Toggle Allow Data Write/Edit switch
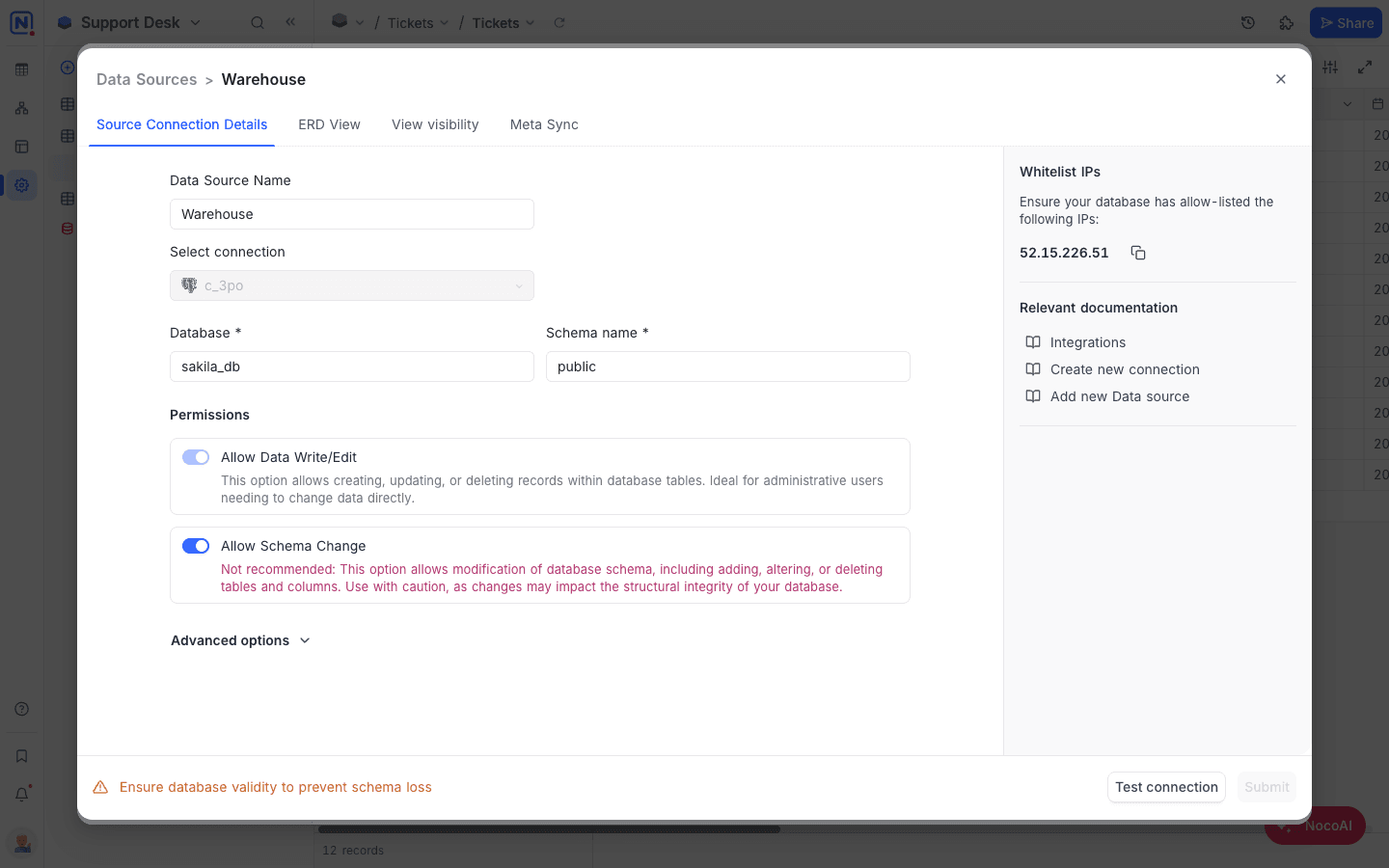Image resolution: width=1389 pixels, height=868 pixels. coord(196,457)
